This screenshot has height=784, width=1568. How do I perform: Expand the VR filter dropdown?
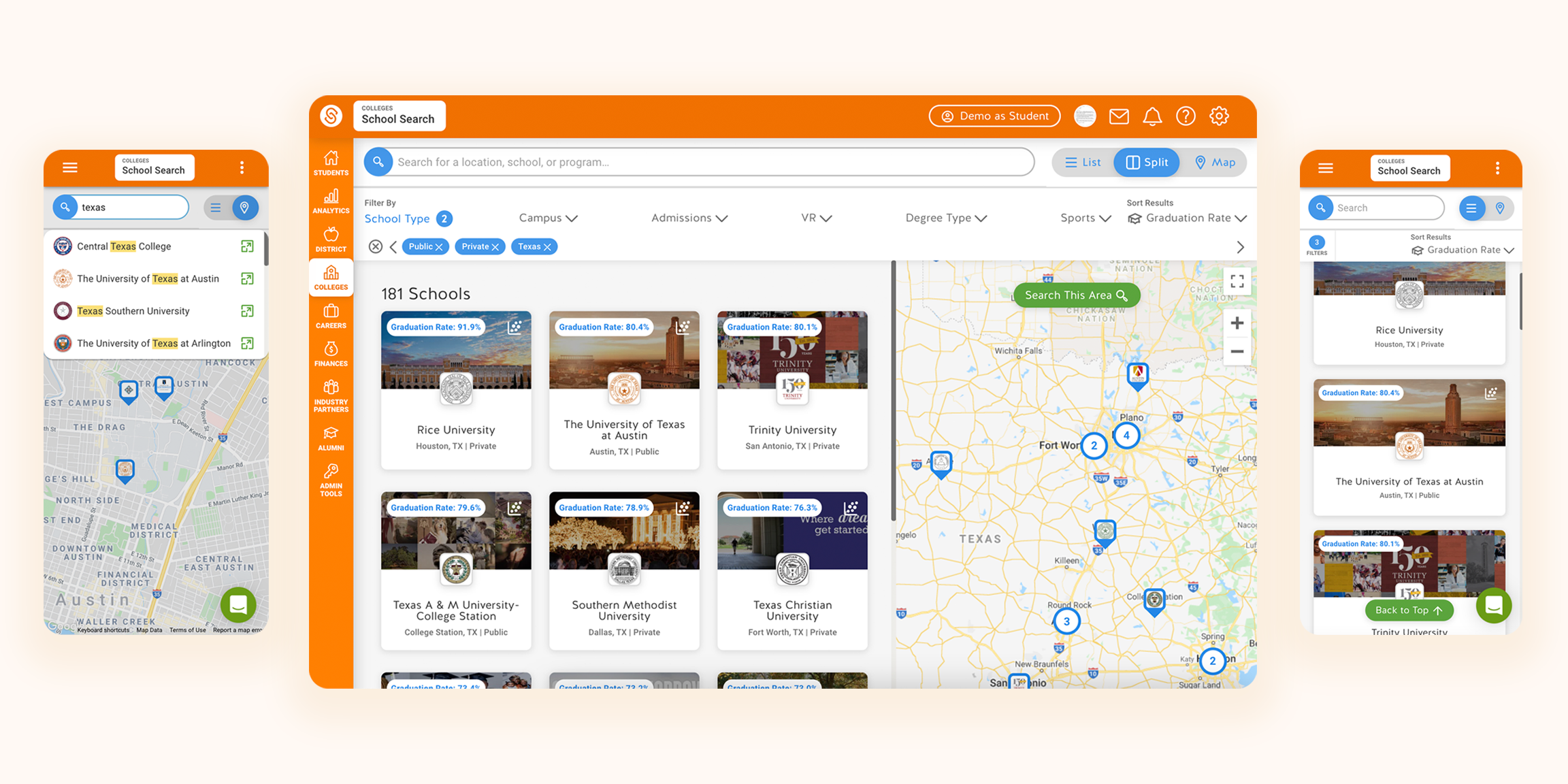click(x=816, y=218)
